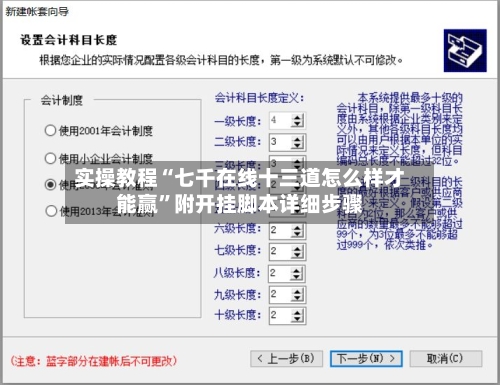Click the 新建帐套向导 window title
Viewport: 500px width, 385px height.
(37, 12)
